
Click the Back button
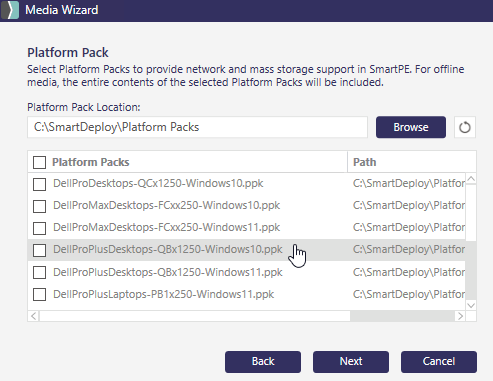(263, 362)
